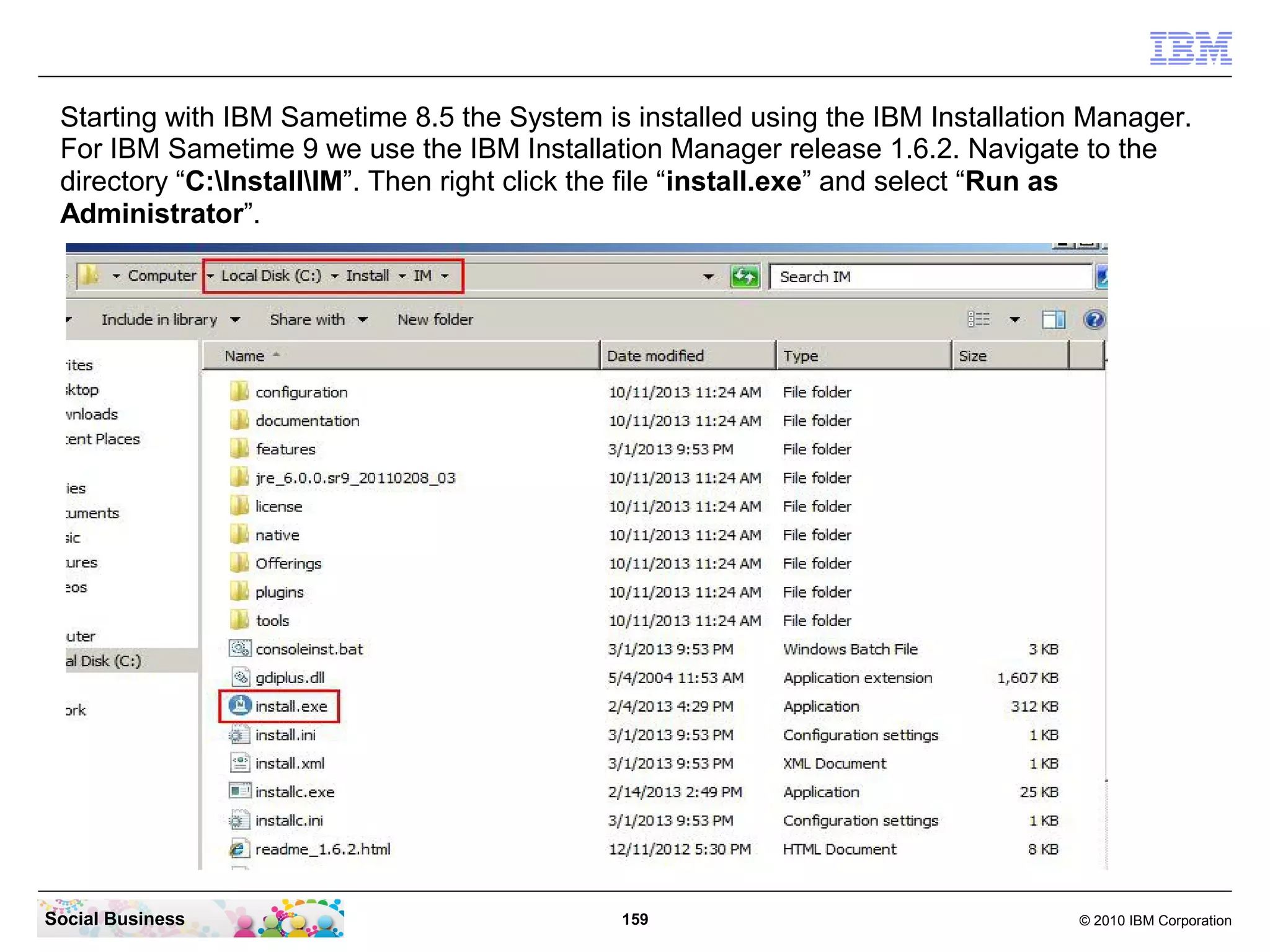The image size is (1270, 952).
Task: Click the Computer breadcrumb segment
Action: (x=162, y=275)
